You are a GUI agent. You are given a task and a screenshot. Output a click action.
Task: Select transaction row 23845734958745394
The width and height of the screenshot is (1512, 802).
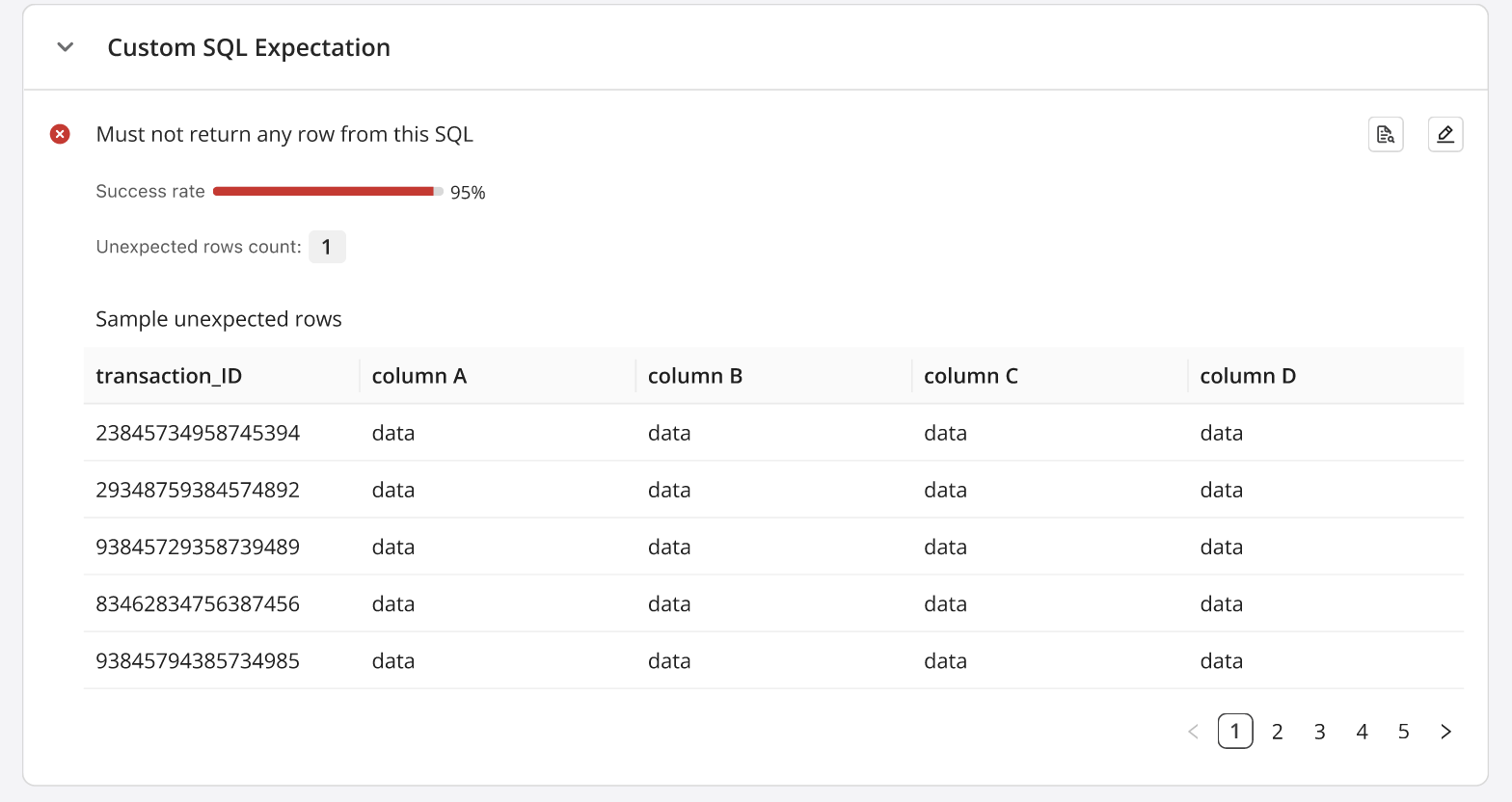(198, 433)
